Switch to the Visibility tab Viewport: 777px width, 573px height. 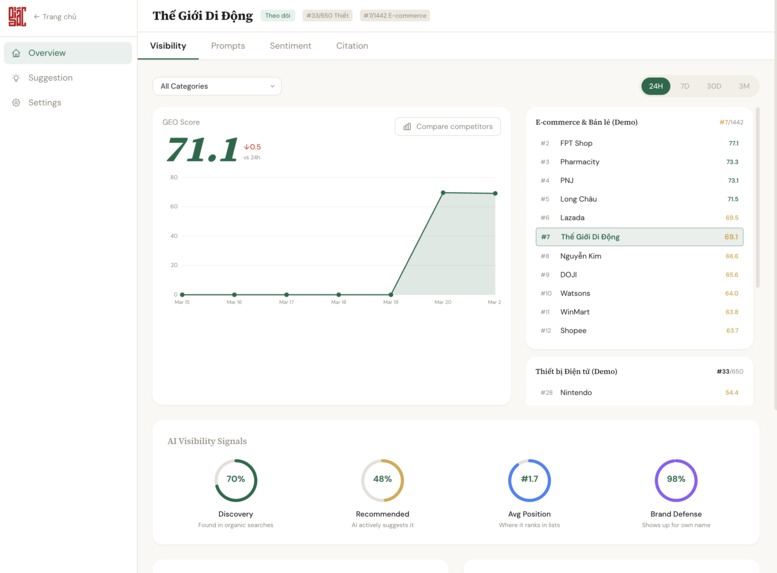coord(168,46)
